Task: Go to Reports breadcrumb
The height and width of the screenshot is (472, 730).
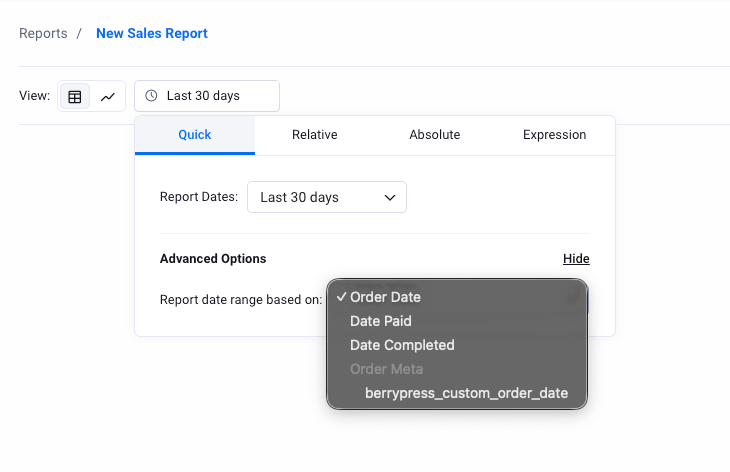Action: 43,34
